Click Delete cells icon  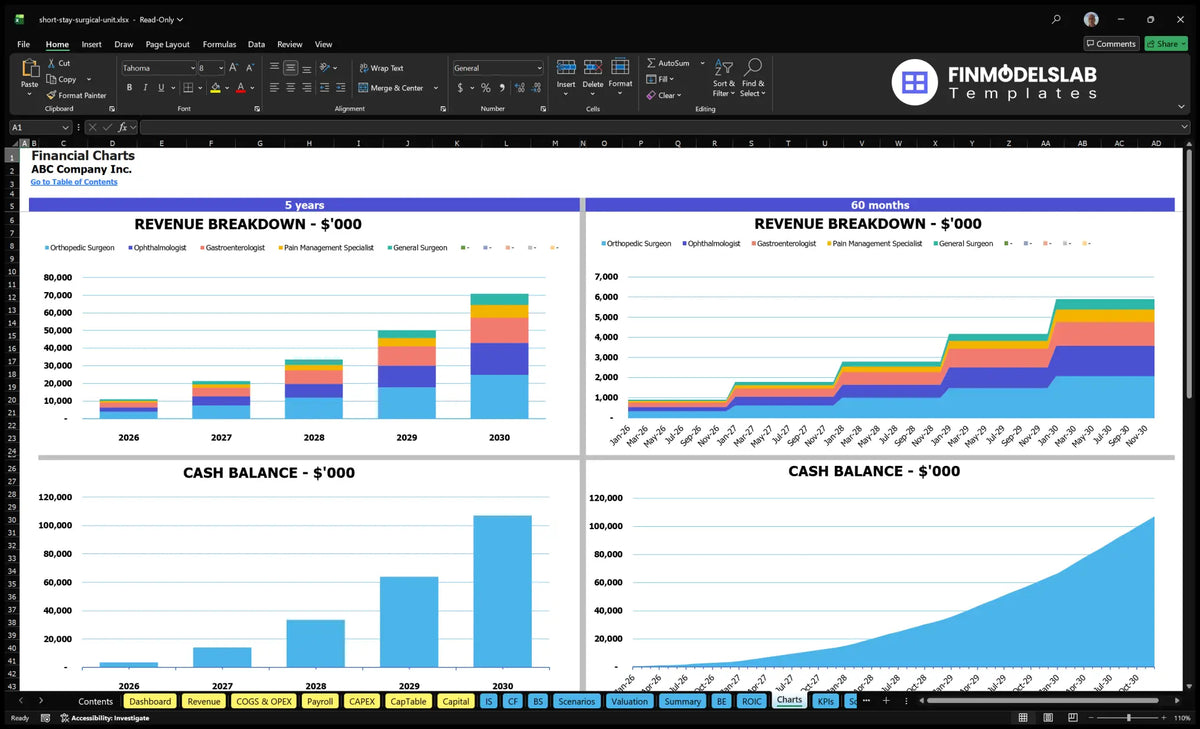(593, 67)
